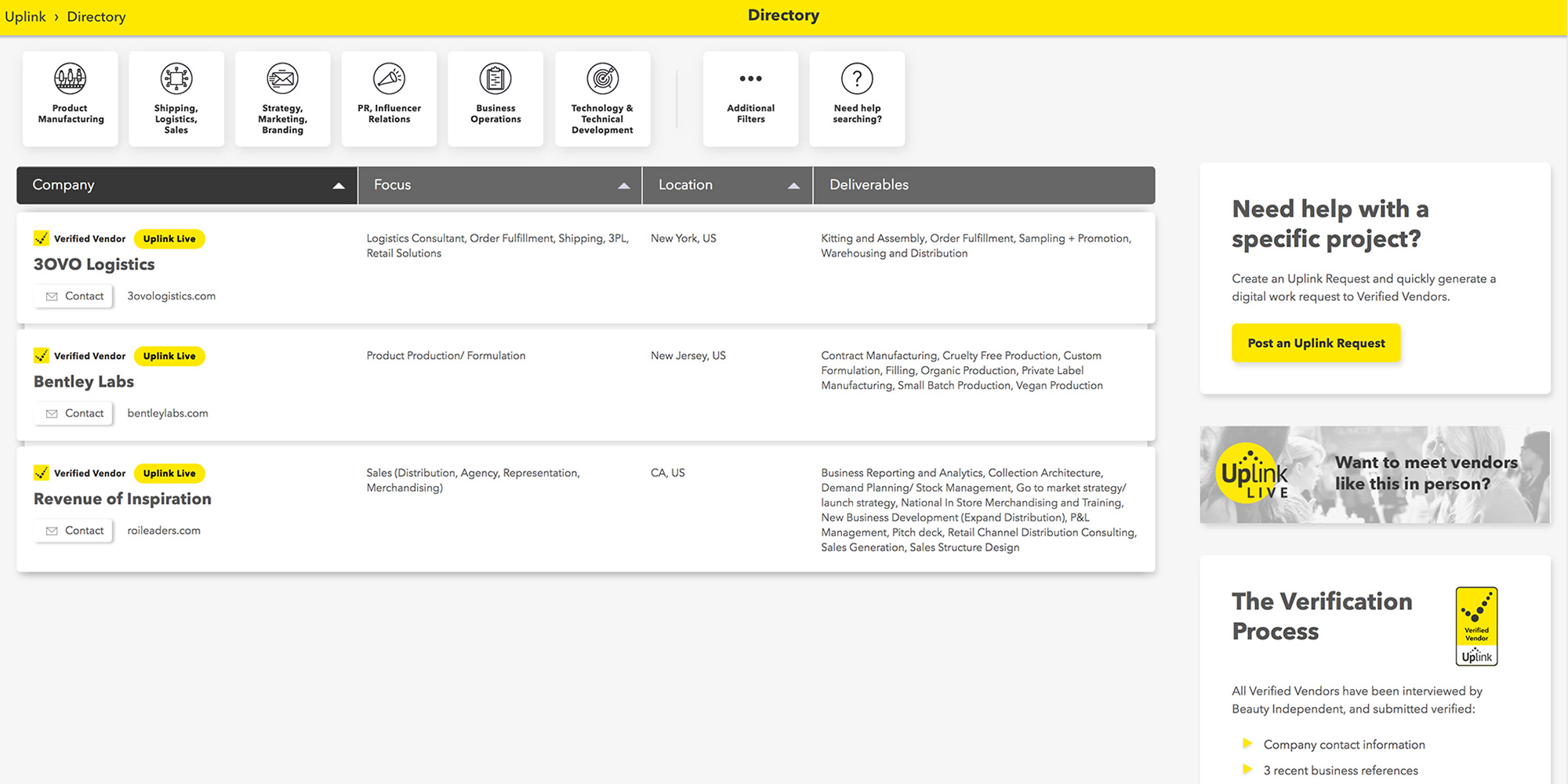Click Uplink Live tag on Bentley Labs
The height and width of the screenshot is (784, 1568).
click(x=169, y=356)
